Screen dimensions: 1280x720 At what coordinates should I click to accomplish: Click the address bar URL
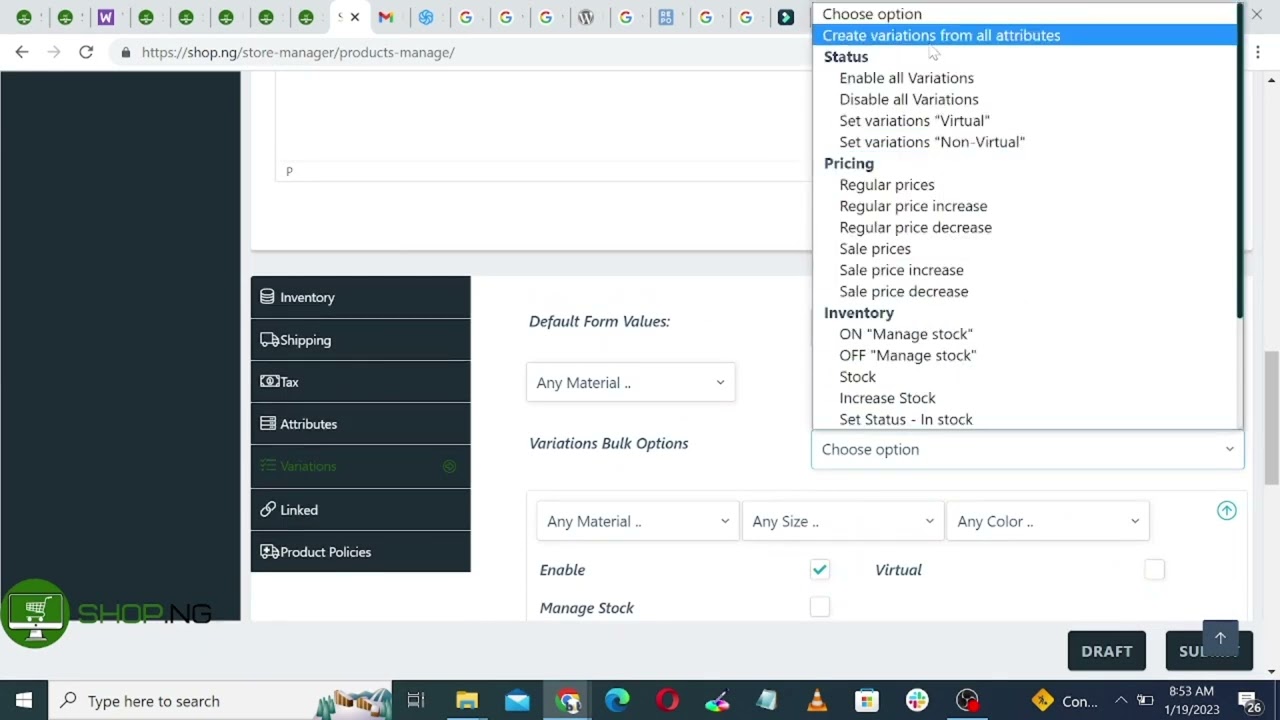[298, 52]
